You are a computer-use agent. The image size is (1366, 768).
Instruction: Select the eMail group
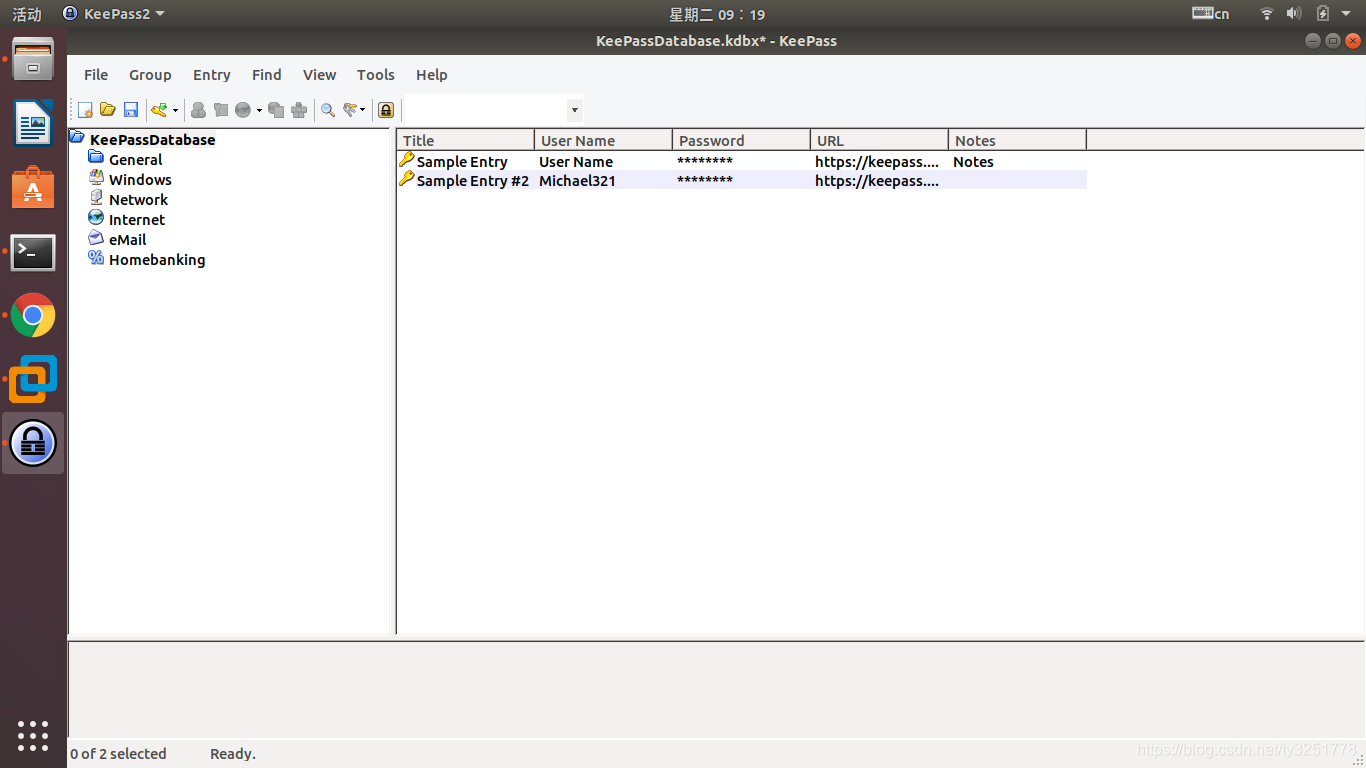(x=127, y=240)
